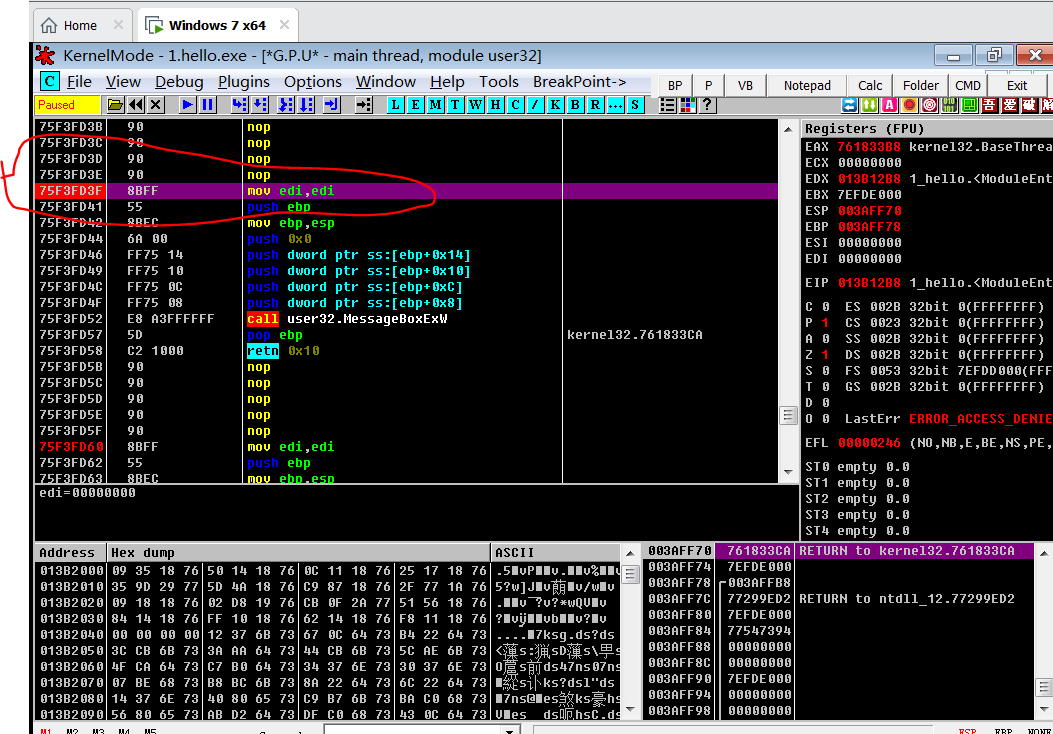The image size is (1053, 734).
Task: Click the Registers (FPU) pane header
Action: [x=927, y=128]
